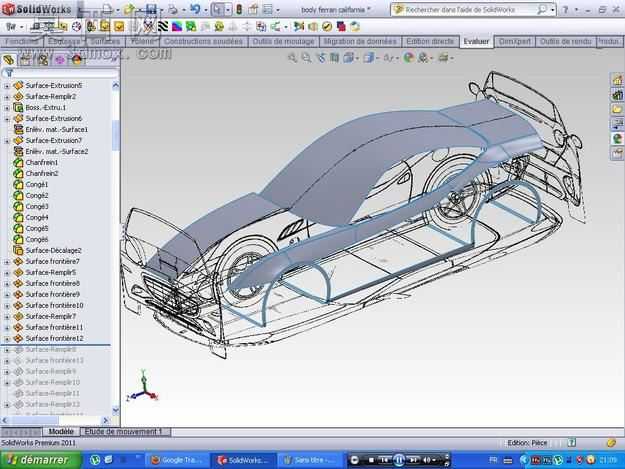Expand the Surface frontière7 tree node
Image resolution: width=625 pixels, height=469 pixels.
point(6,262)
